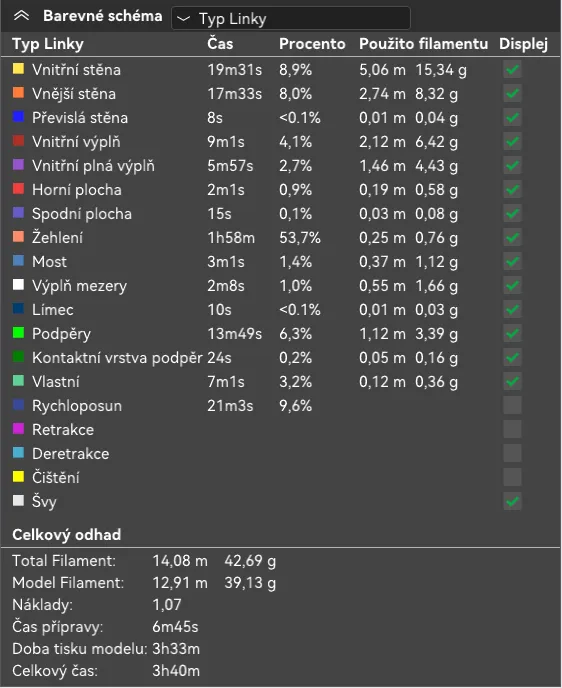Click the Procento column header
562x688 pixels.
[312, 44]
